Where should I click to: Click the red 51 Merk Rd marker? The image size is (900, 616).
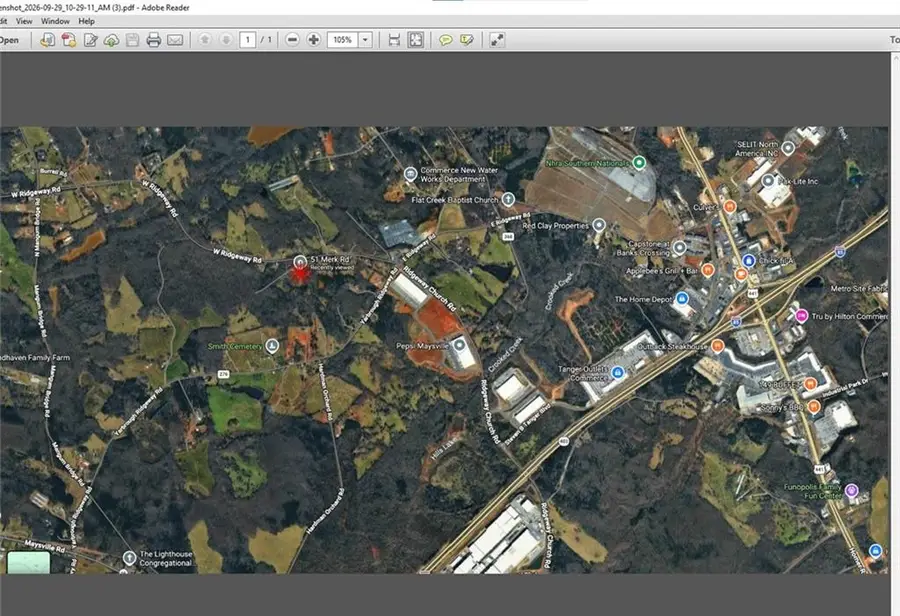(300, 274)
